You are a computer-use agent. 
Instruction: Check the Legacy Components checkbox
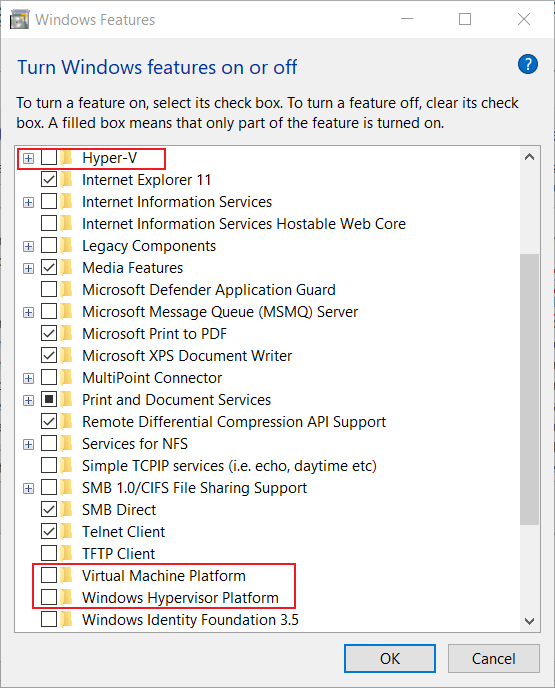point(49,246)
